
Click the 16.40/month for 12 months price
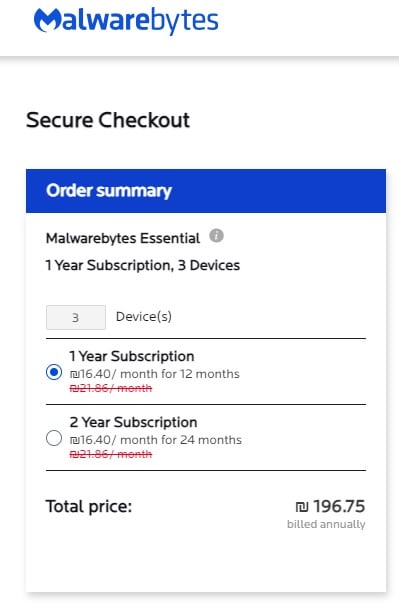click(154, 374)
